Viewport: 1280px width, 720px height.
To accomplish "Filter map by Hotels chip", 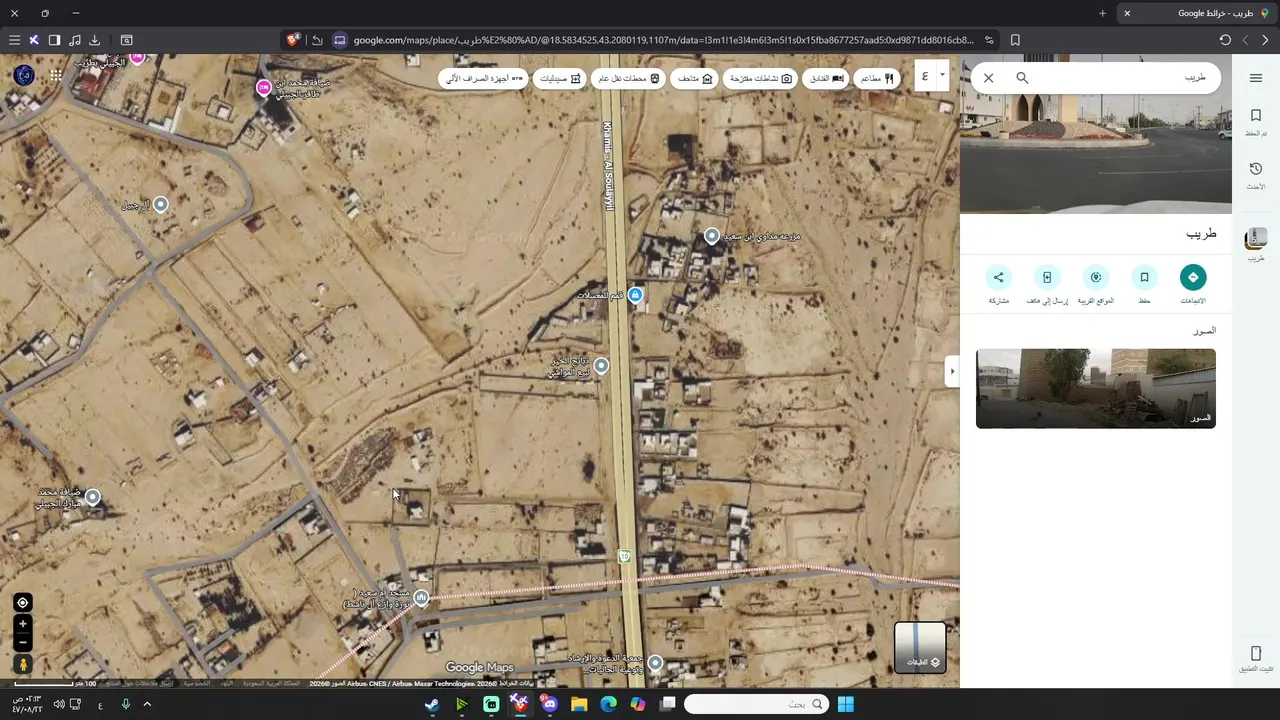I will click(826, 78).
